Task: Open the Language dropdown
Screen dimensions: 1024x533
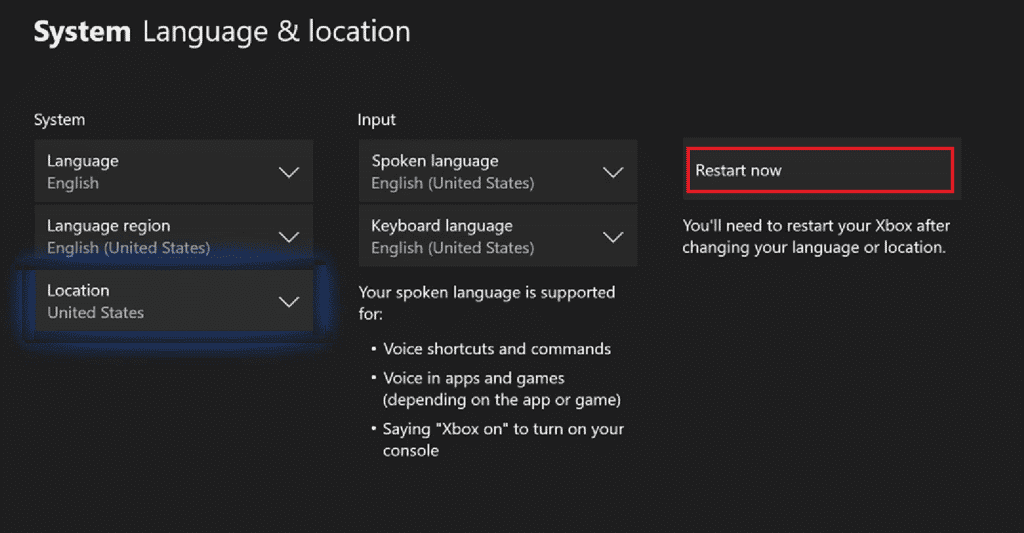Action: [x=173, y=172]
